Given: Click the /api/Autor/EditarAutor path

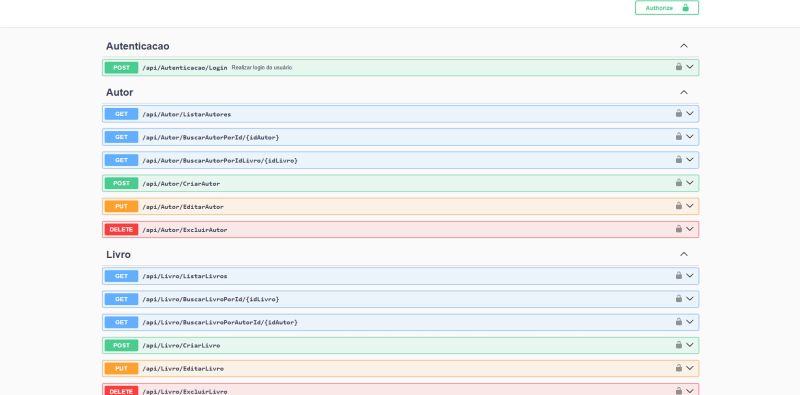Looking at the screenshot, I should [183, 207].
